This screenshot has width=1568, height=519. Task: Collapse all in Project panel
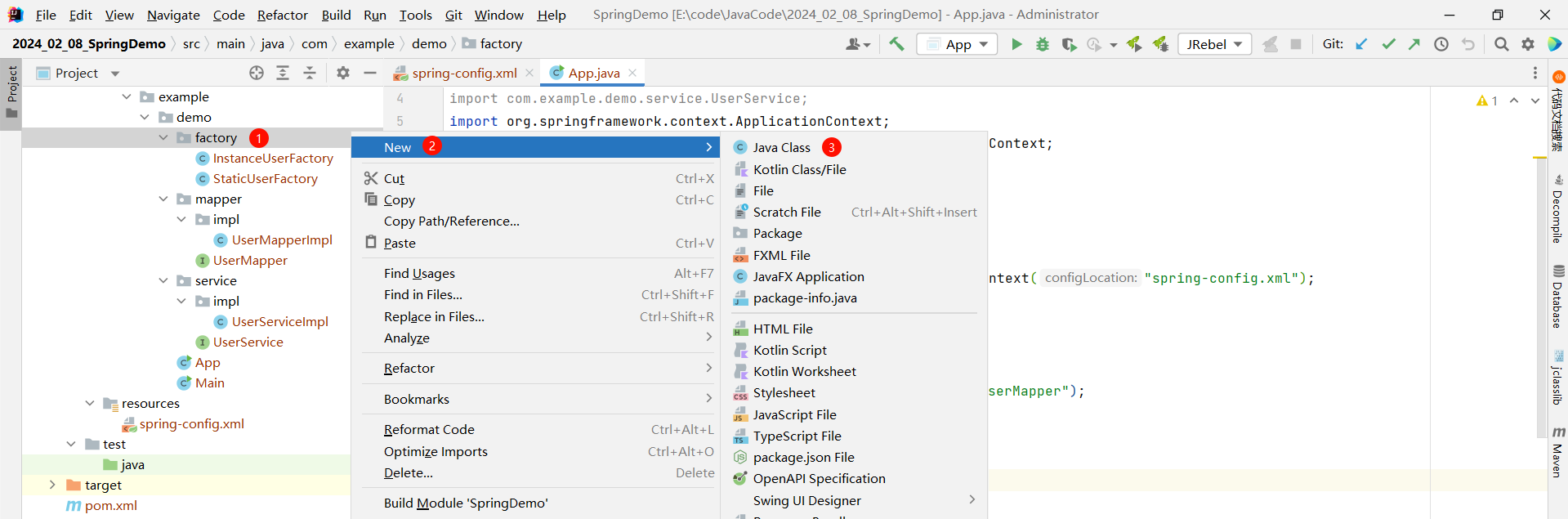click(x=310, y=73)
